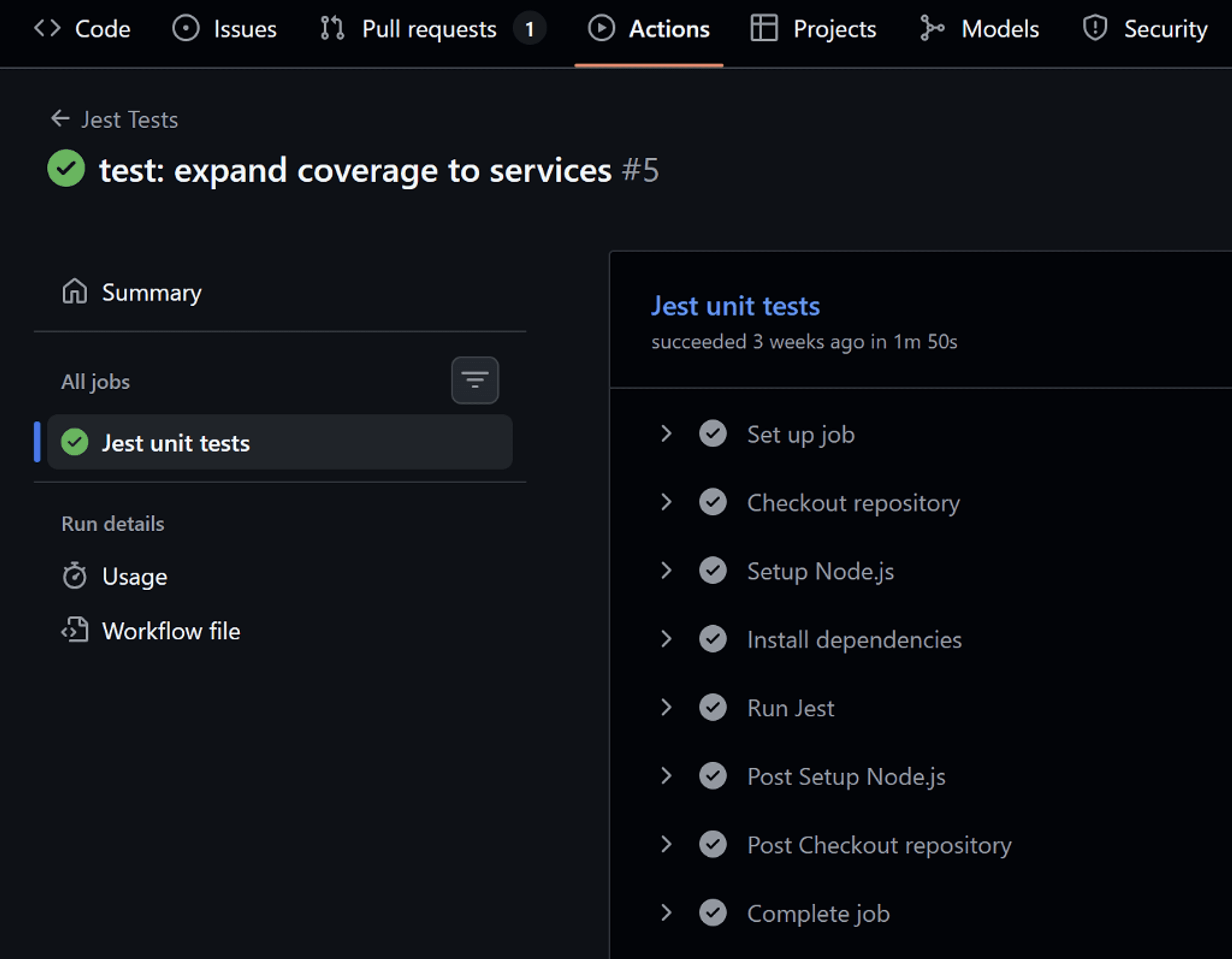Switch to the Issues tab
Screen dimensions: 1232x959
click(224, 29)
